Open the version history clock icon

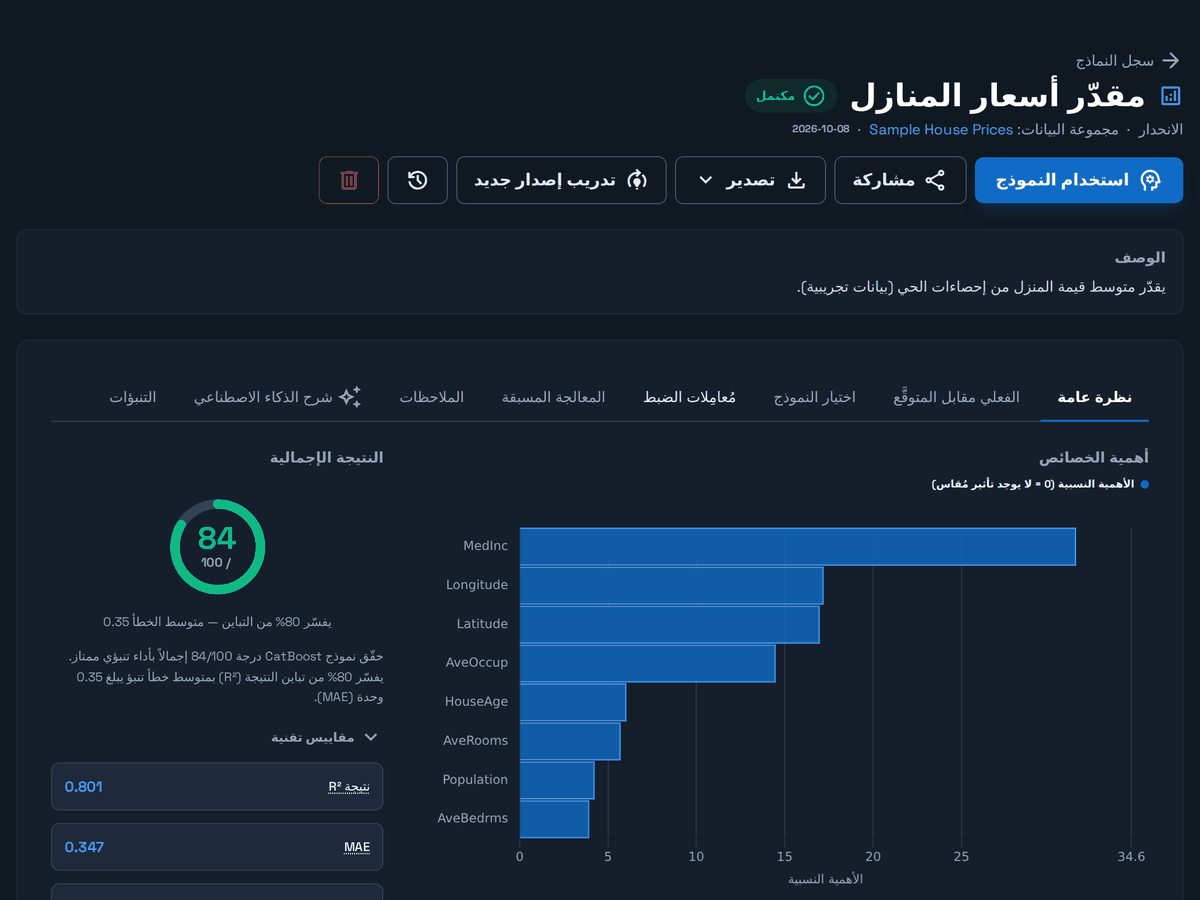point(418,180)
